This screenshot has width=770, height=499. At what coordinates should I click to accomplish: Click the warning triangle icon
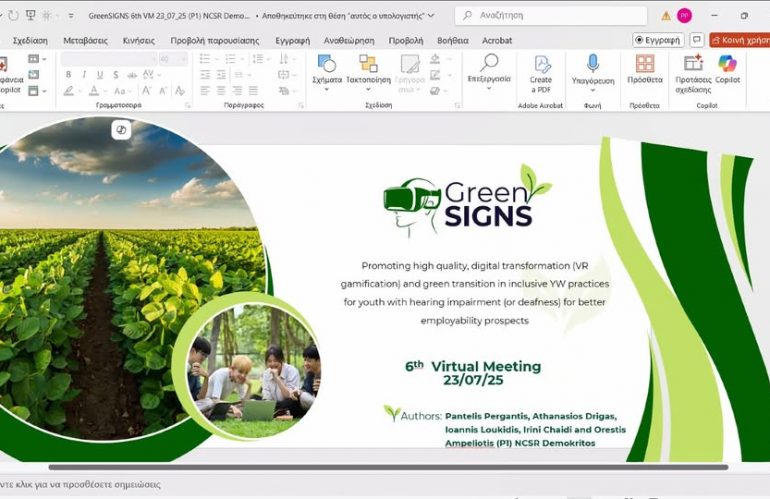tap(666, 16)
